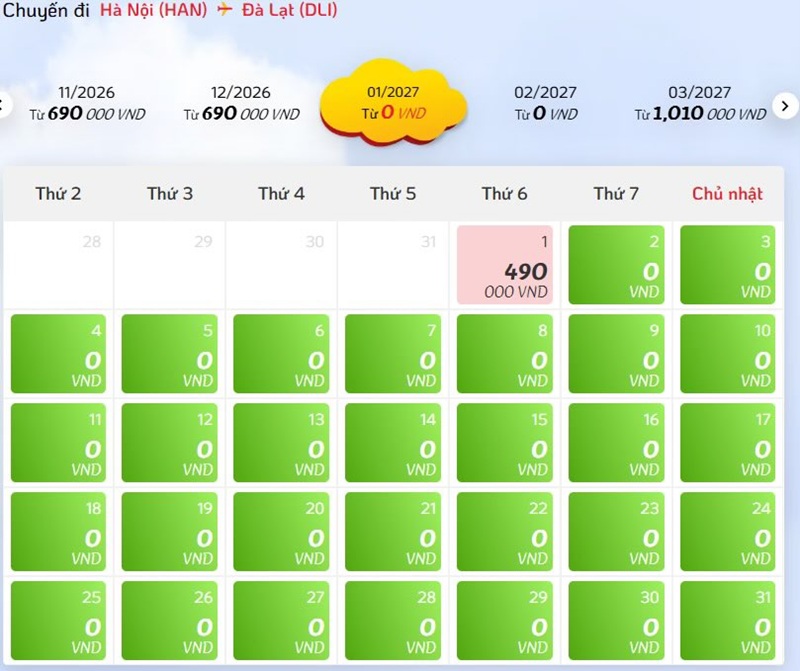The height and width of the screenshot is (671, 800).
Task: Switch to month 12/2026
Action: (241, 103)
